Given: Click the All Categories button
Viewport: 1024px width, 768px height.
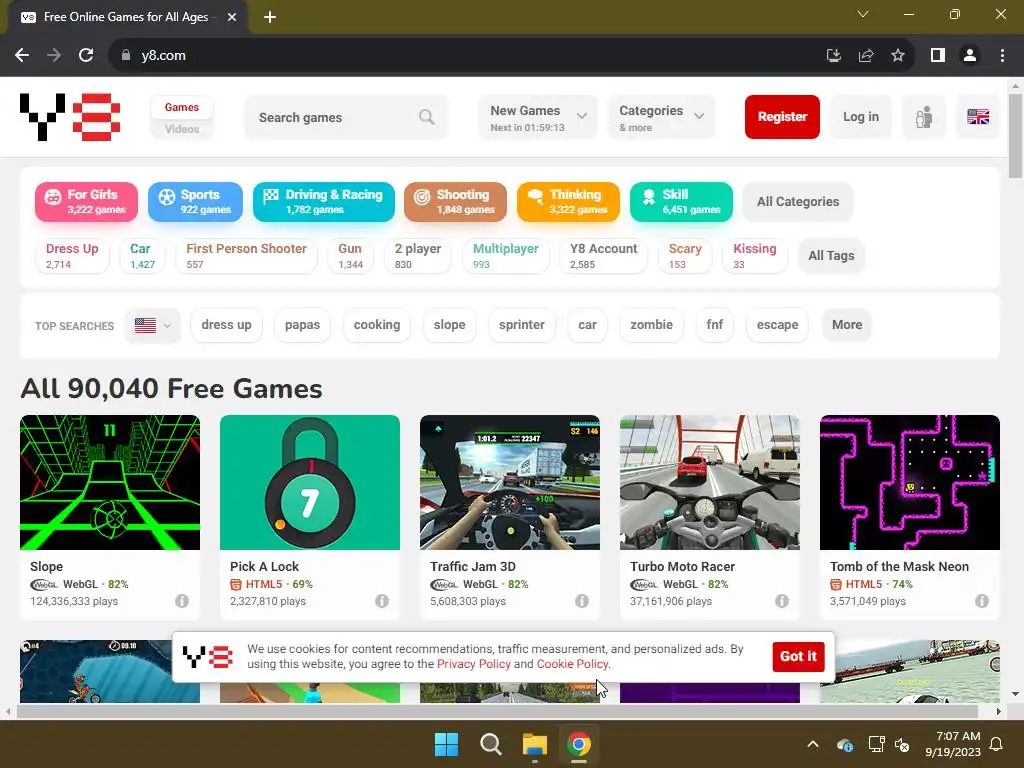Looking at the screenshot, I should (x=798, y=202).
